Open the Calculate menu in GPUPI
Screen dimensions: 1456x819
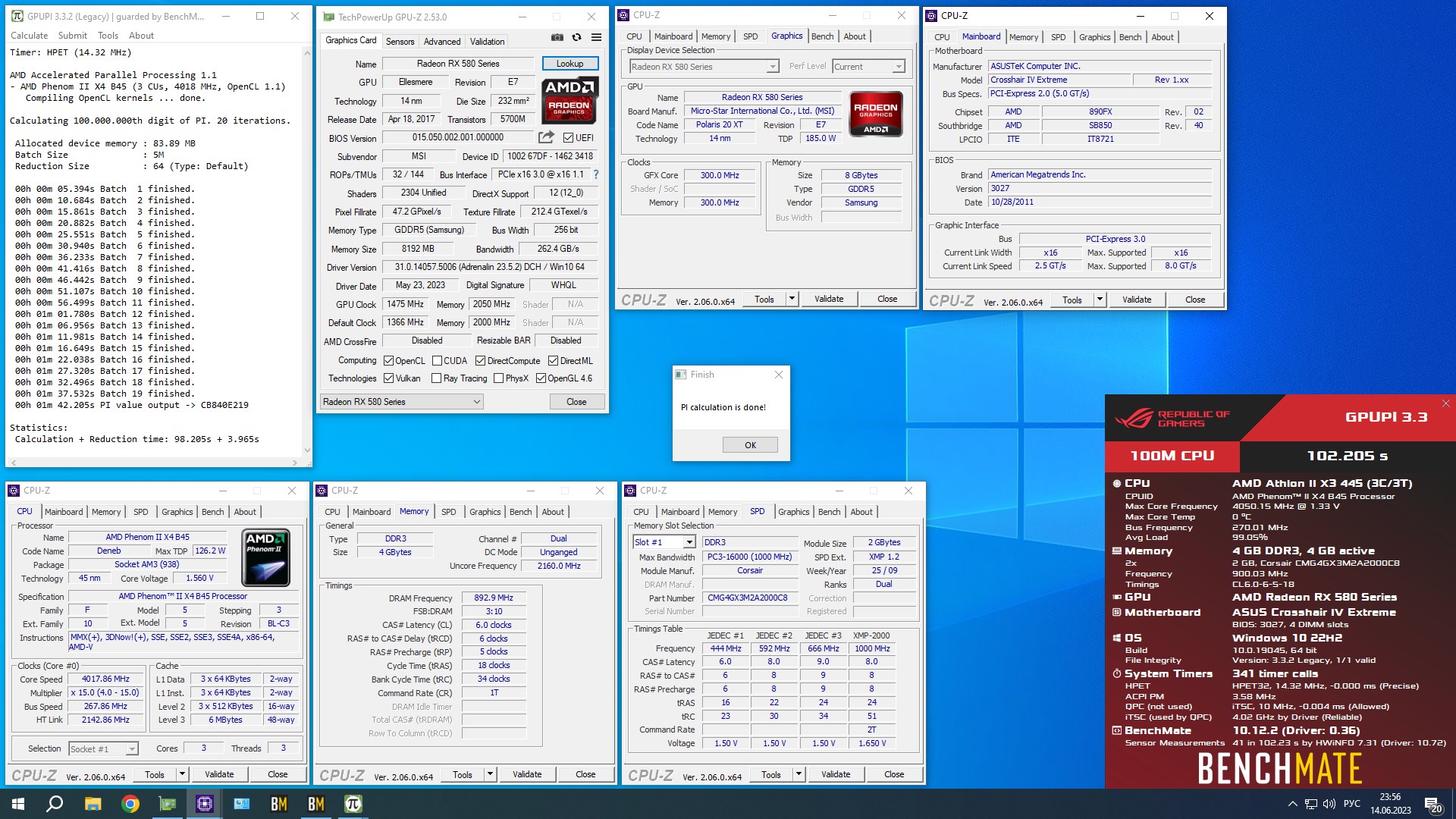(x=29, y=36)
